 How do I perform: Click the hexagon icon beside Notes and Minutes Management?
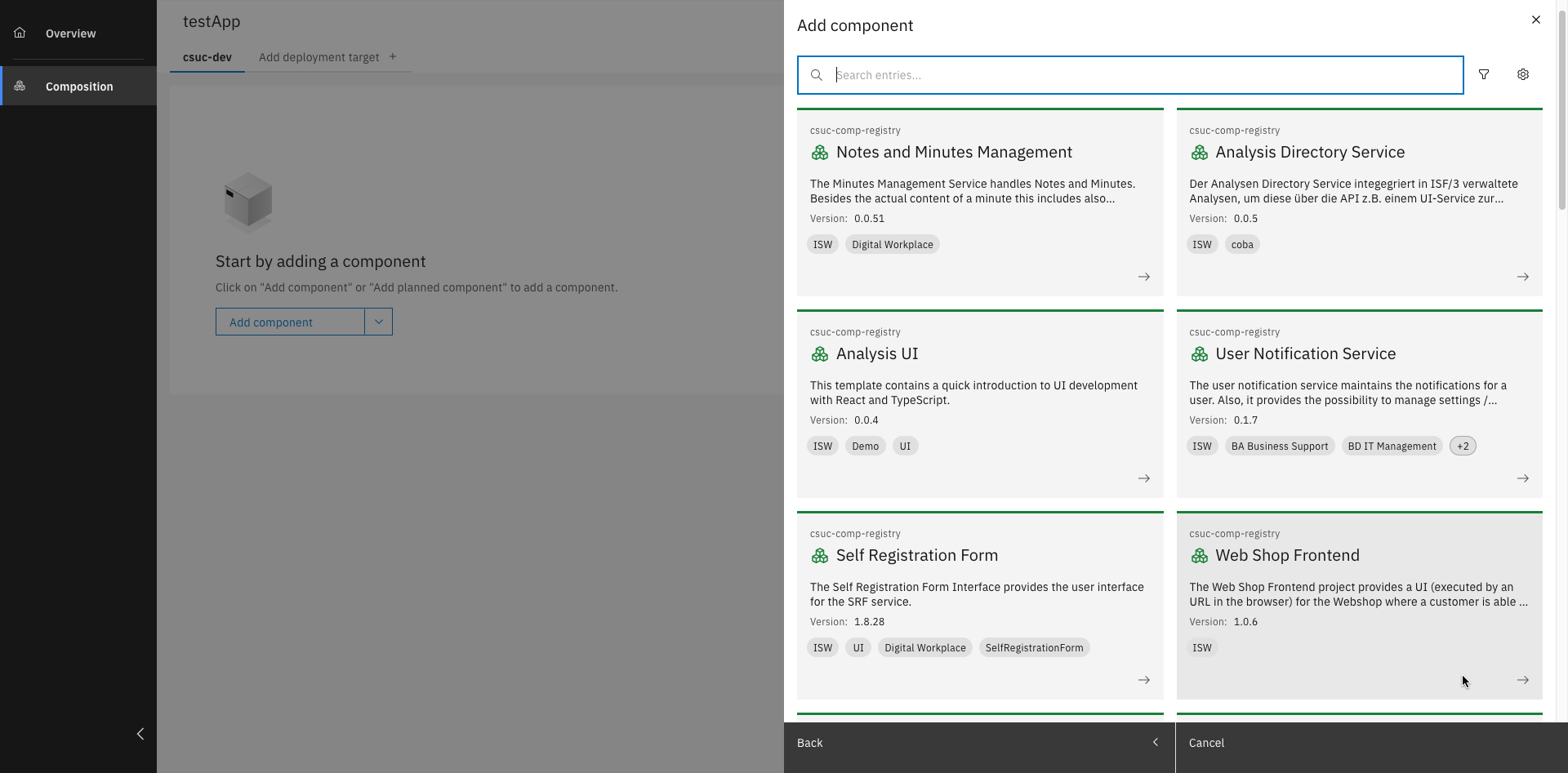pyautogui.click(x=820, y=153)
